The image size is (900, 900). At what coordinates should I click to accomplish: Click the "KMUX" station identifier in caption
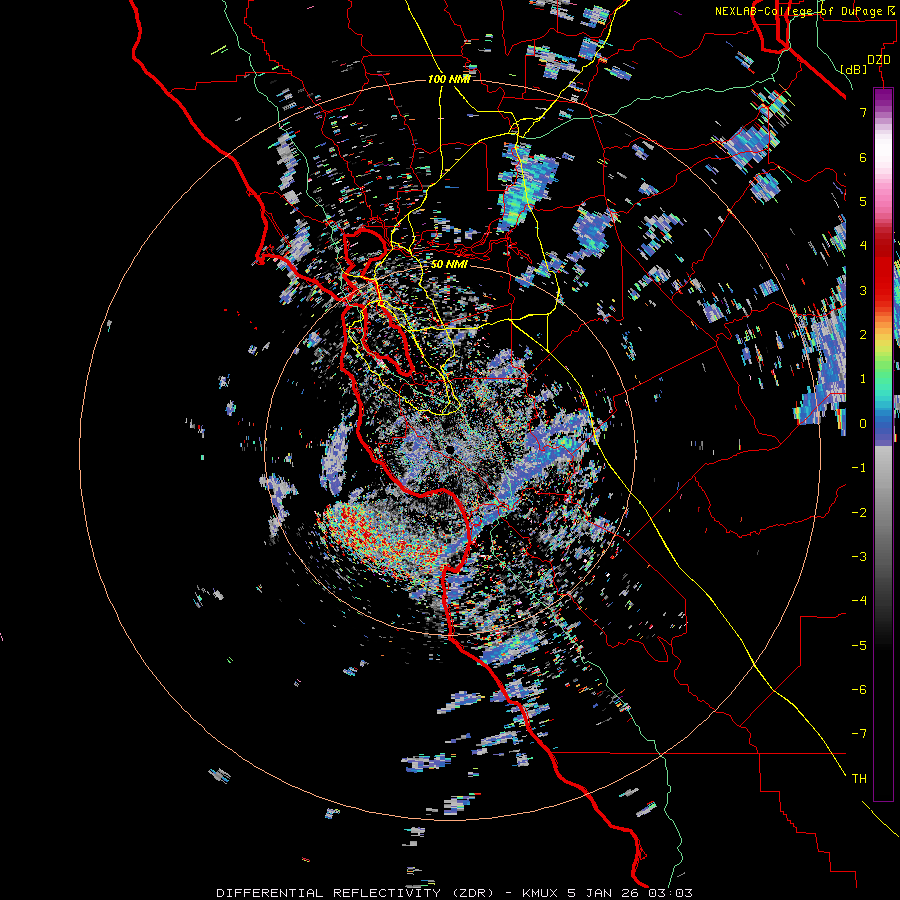pos(541,893)
